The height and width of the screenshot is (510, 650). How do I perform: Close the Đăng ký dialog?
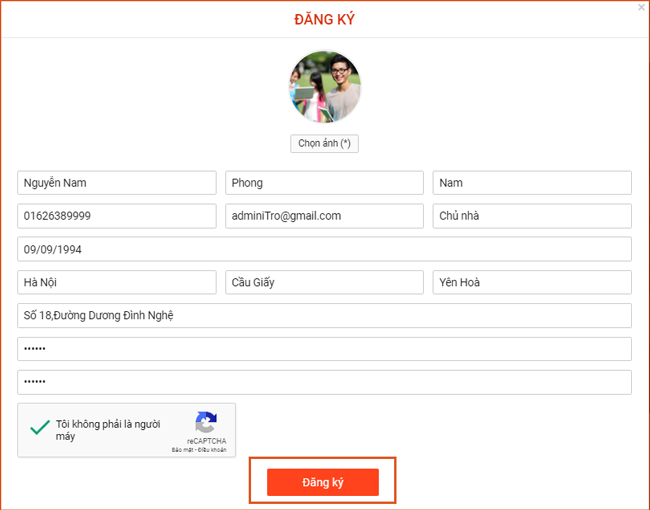tap(641, 8)
